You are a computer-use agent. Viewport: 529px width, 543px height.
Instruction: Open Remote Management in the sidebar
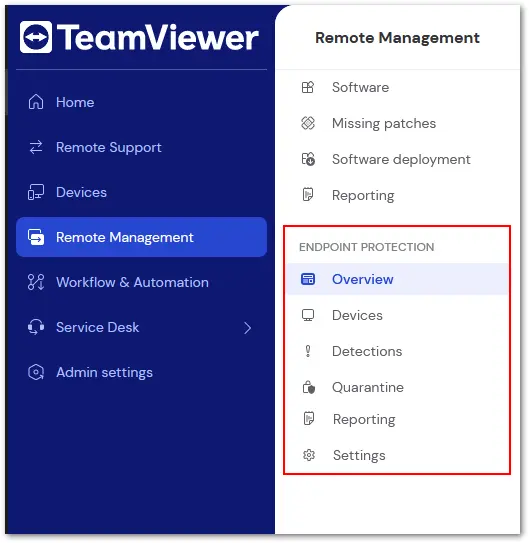pos(142,237)
